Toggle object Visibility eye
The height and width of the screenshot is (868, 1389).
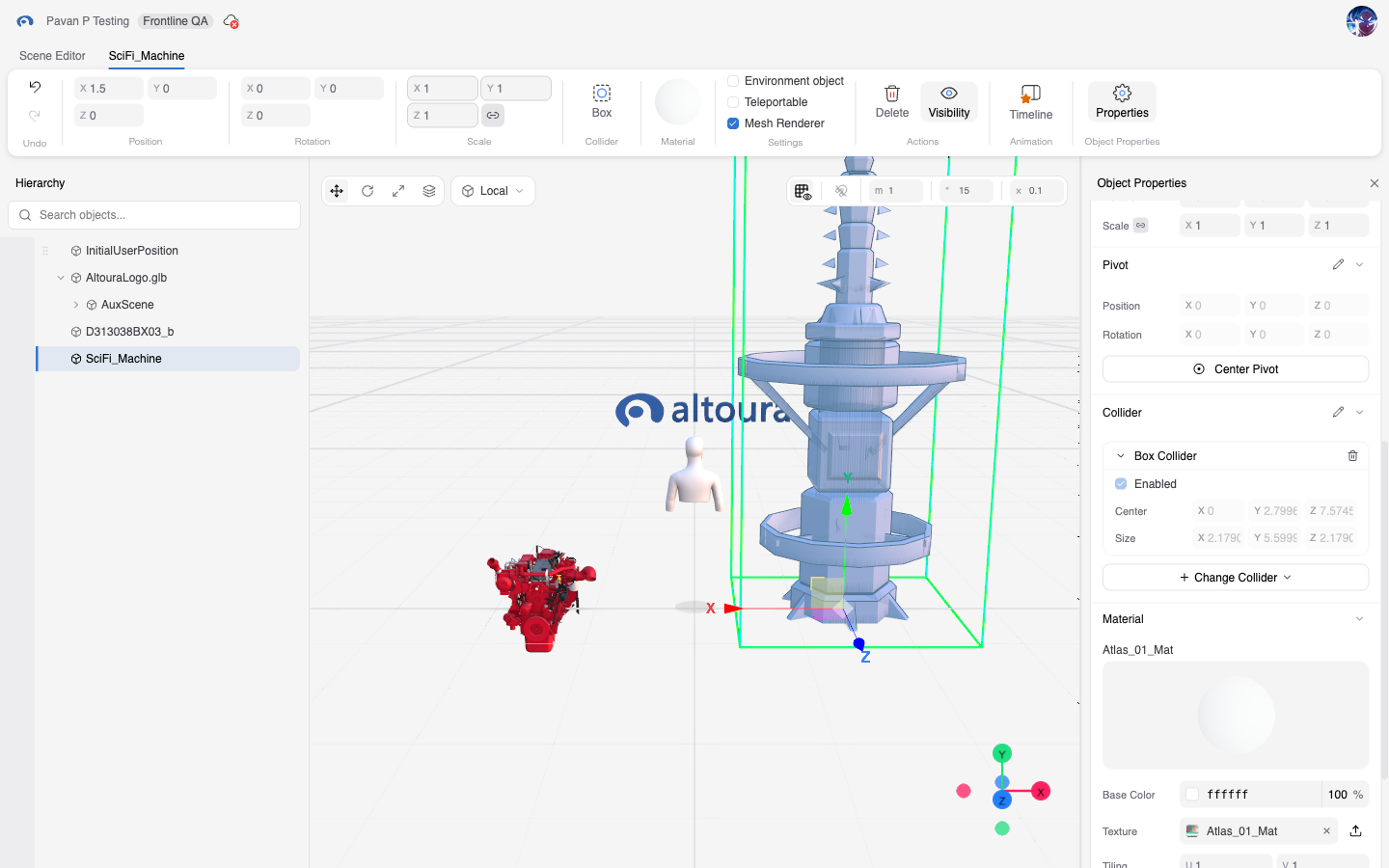pos(949,101)
